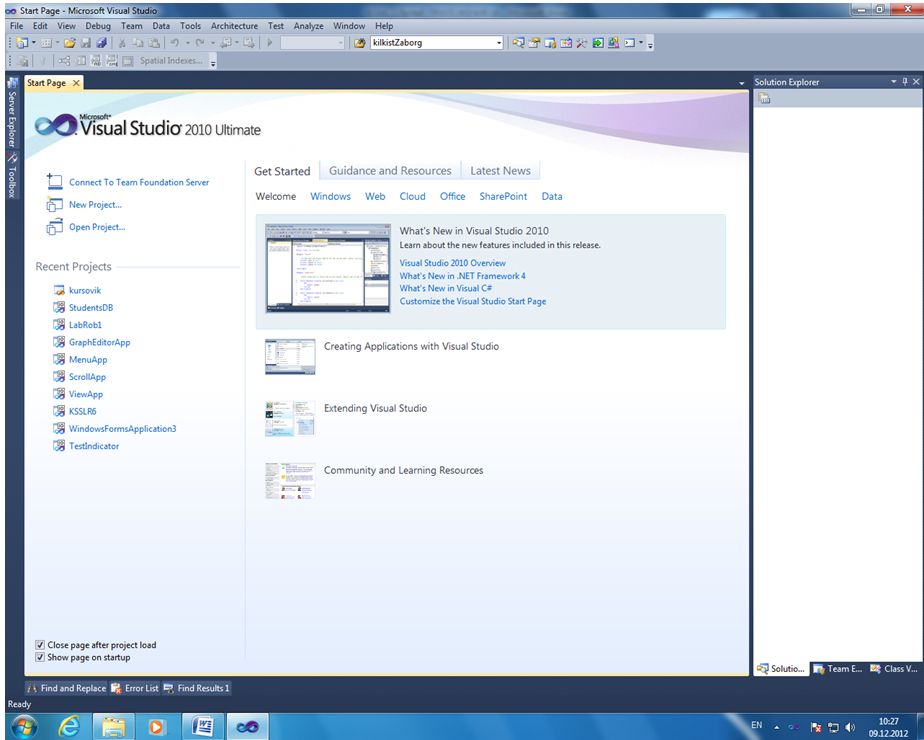924x740 pixels.
Task: Expand the Add New Item dropdown arrow
Action: [57, 42]
